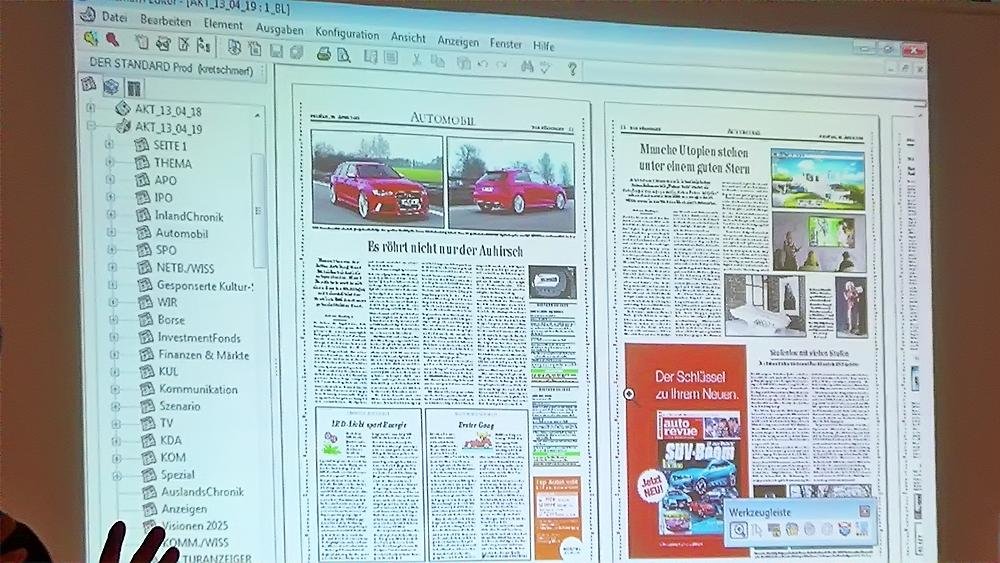Open the Konfiguration menu

click(x=347, y=33)
